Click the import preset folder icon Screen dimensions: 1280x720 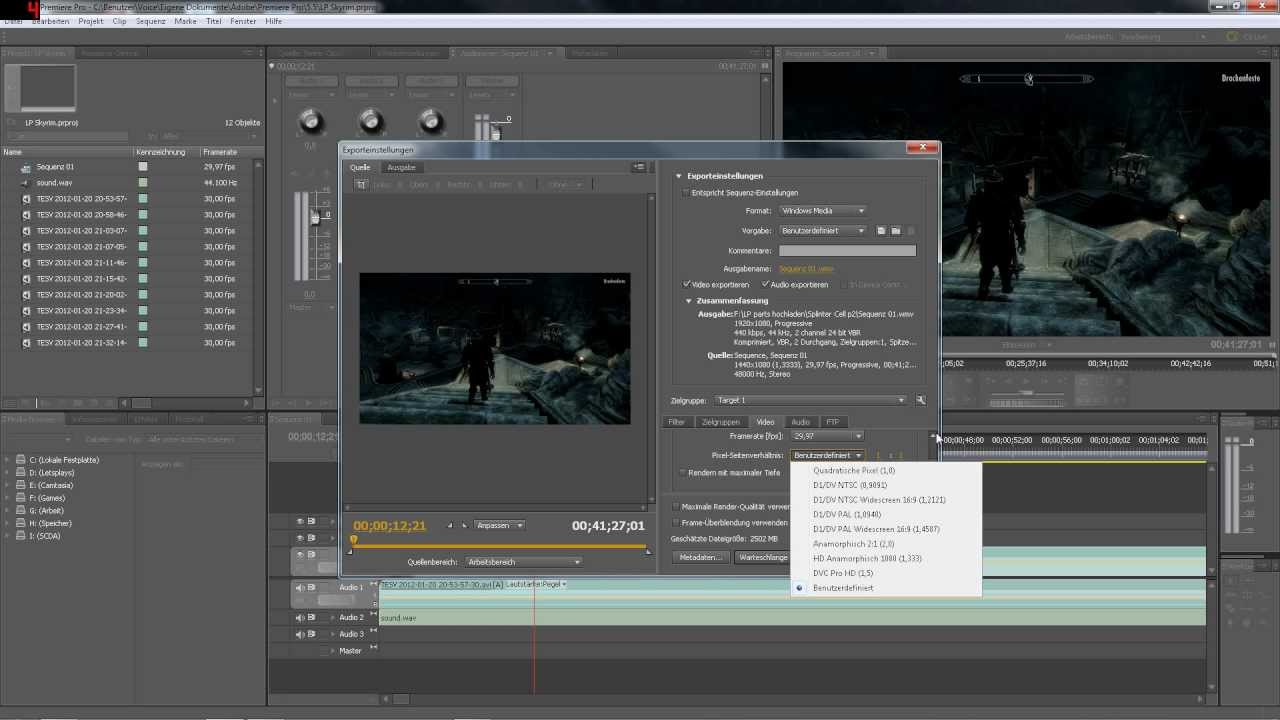click(x=896, y=231)
